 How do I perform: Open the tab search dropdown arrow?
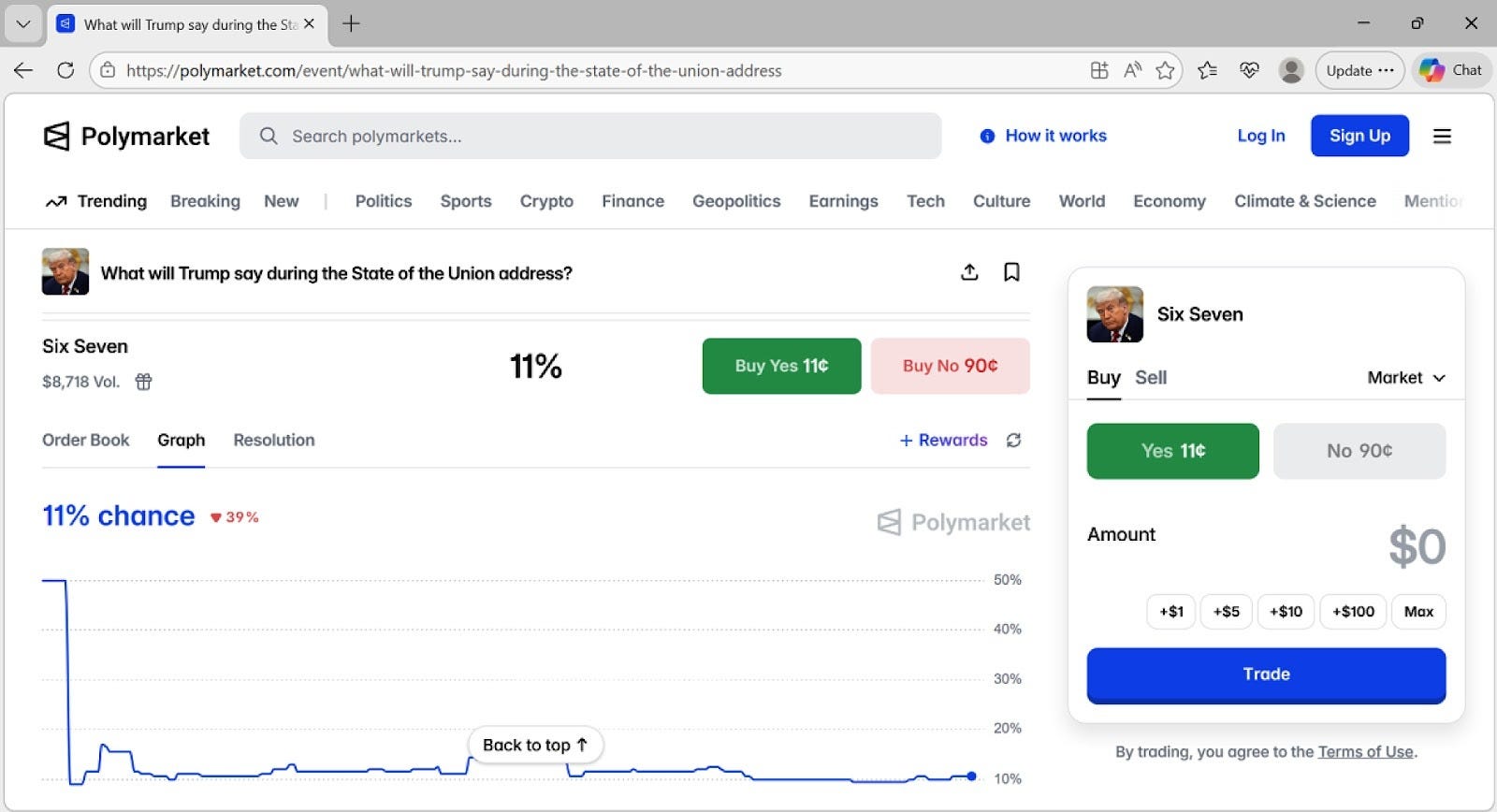(x=23, y=23)
